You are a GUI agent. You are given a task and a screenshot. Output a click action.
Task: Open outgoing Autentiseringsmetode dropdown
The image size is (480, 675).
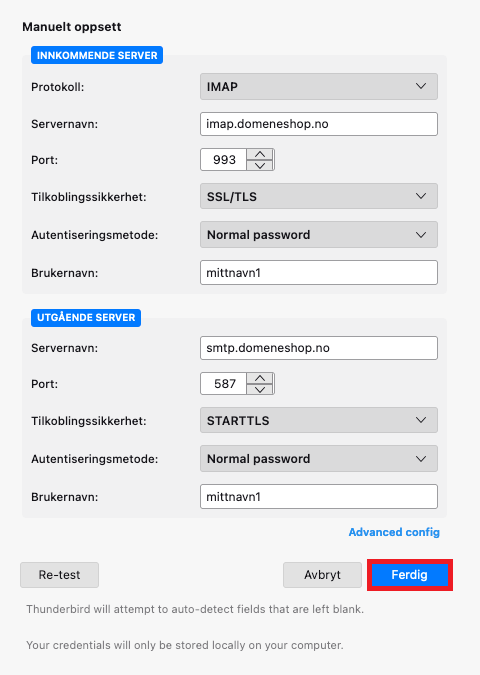click(x=319, y=458)
